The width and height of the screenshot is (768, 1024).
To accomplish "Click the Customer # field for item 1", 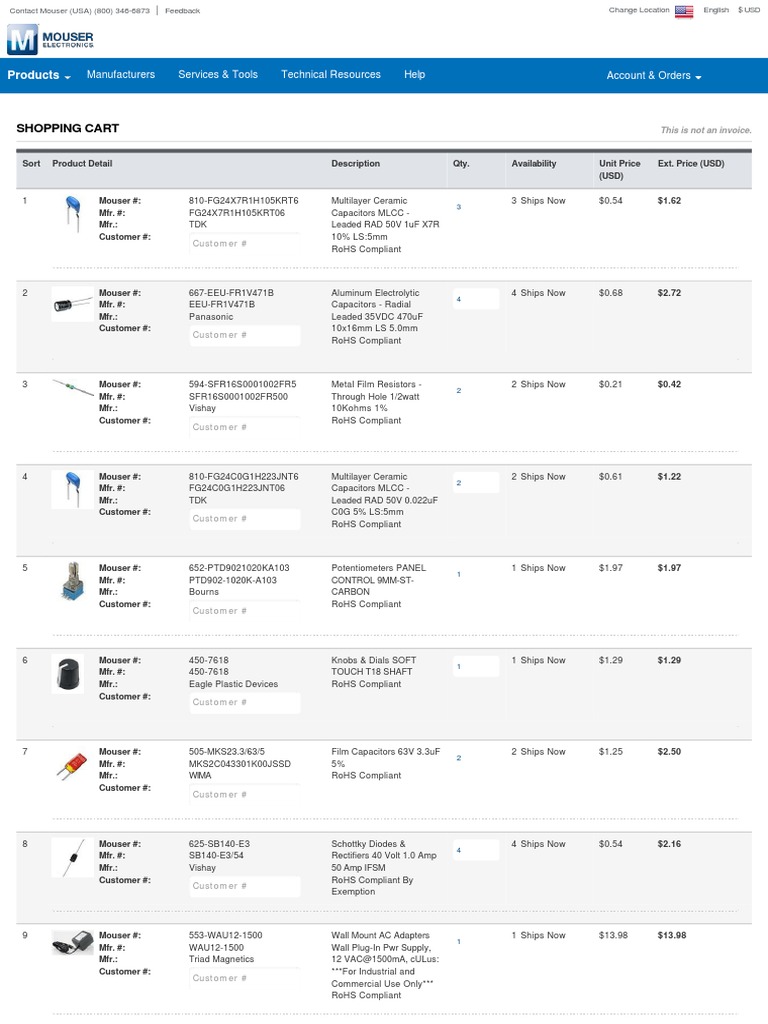I will [244, 244].
